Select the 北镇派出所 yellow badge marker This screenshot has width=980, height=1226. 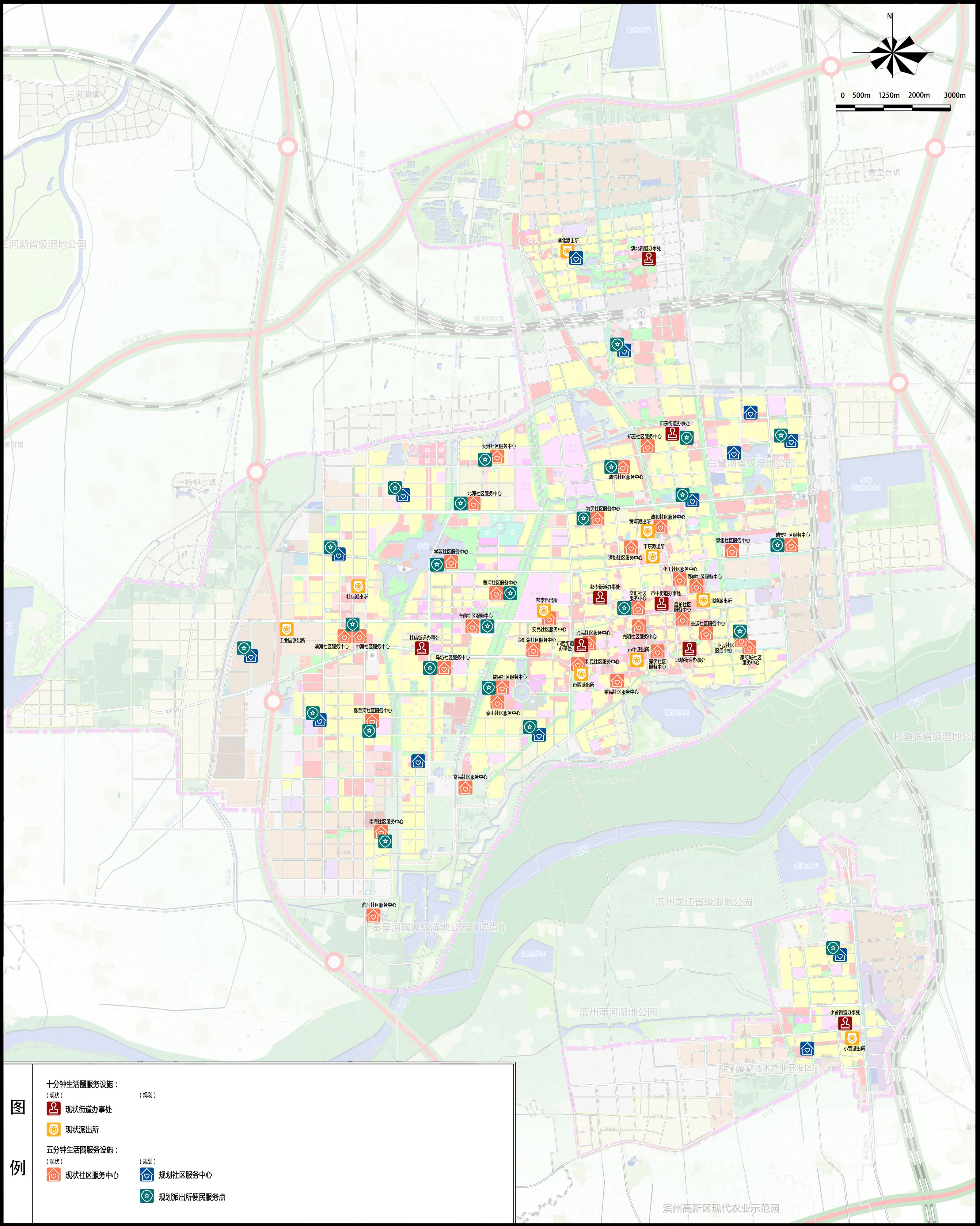703,600
